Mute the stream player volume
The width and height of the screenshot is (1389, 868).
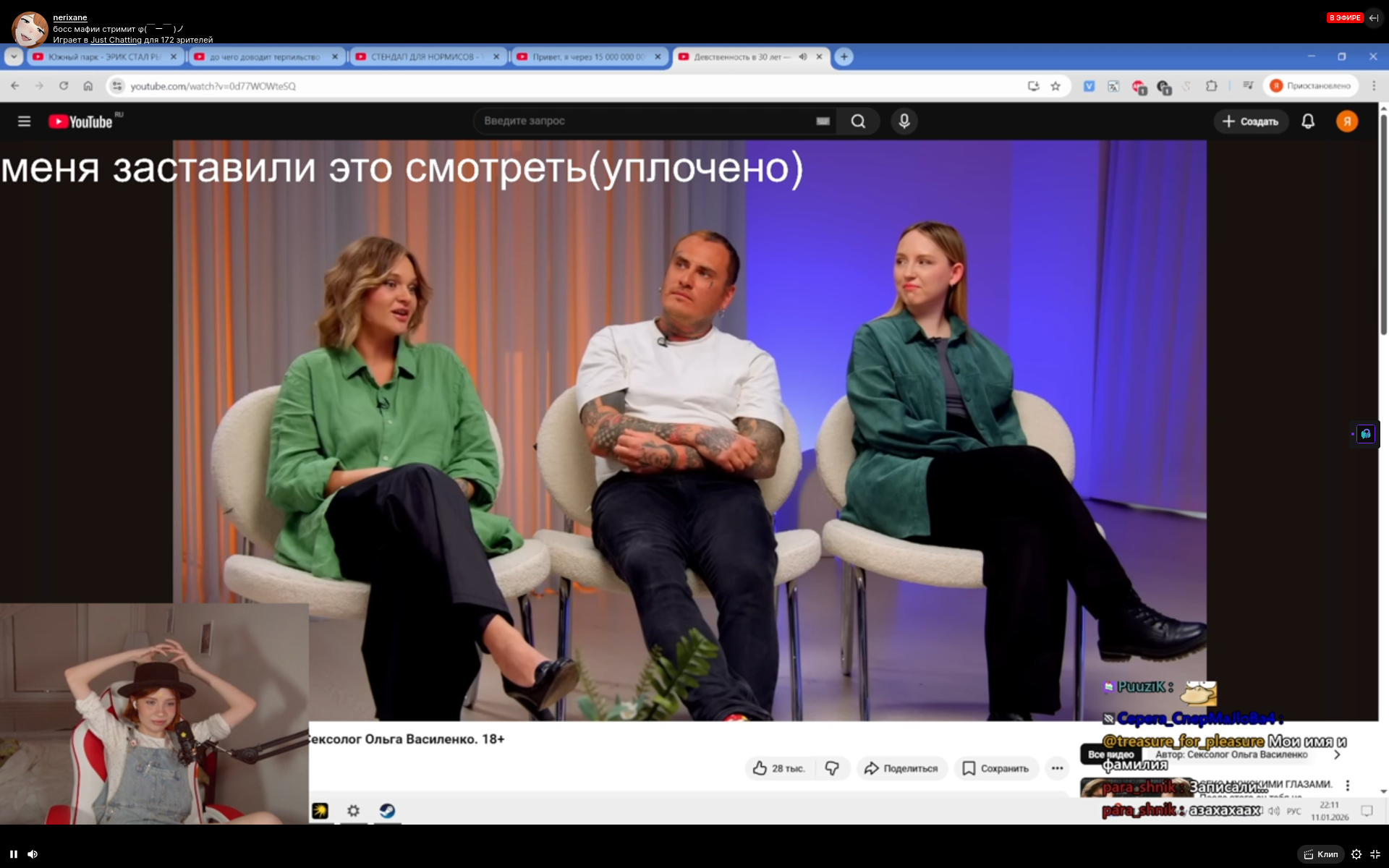coord(33,854)
